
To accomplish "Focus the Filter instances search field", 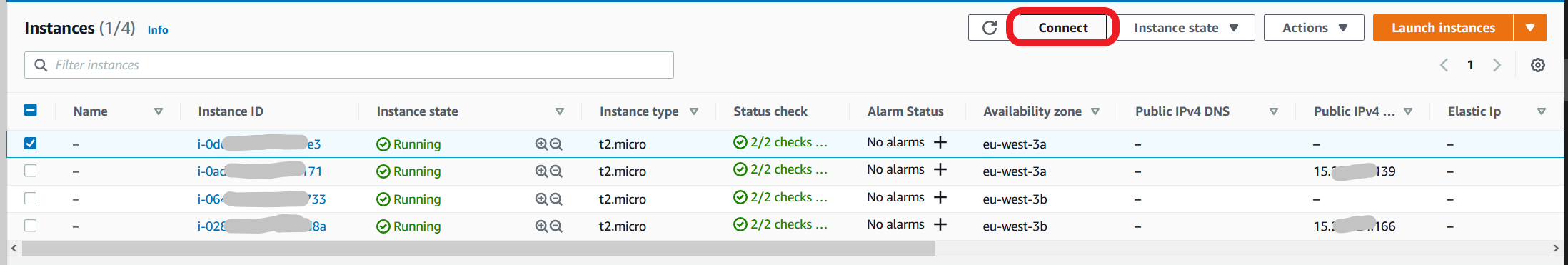I will [349, 65].
